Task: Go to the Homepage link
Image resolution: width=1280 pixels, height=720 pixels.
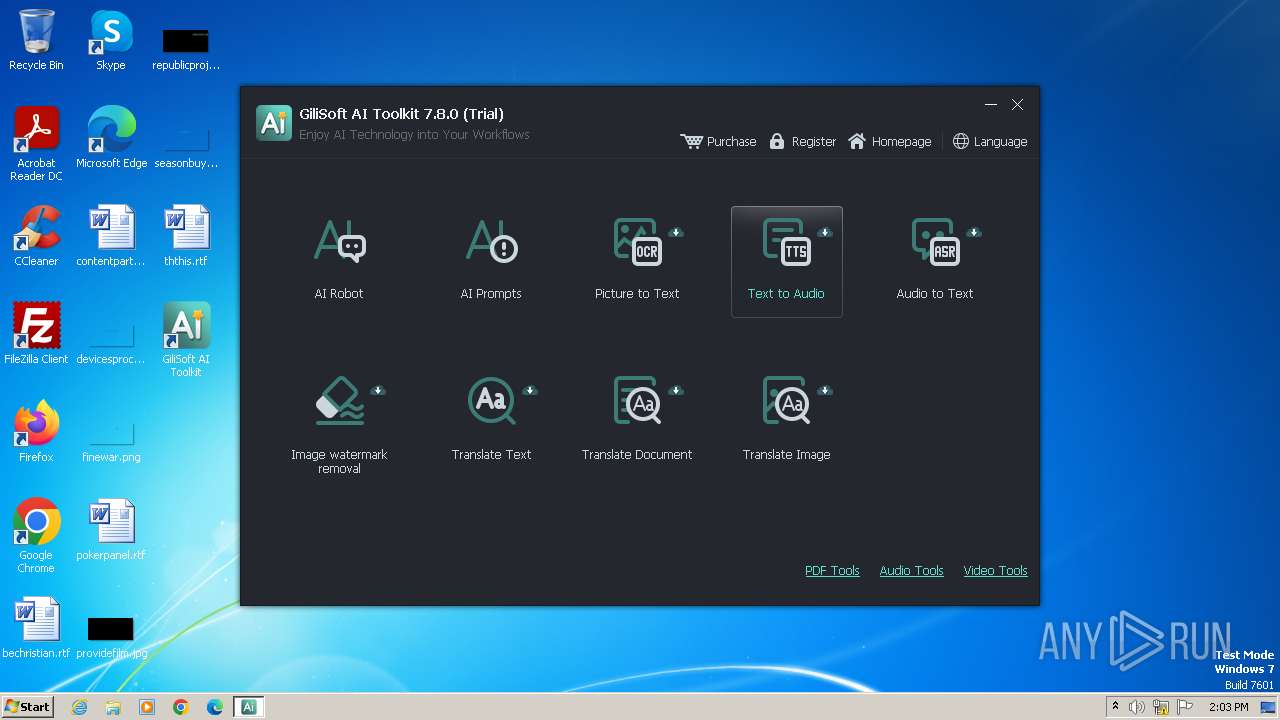Action: 889,142
